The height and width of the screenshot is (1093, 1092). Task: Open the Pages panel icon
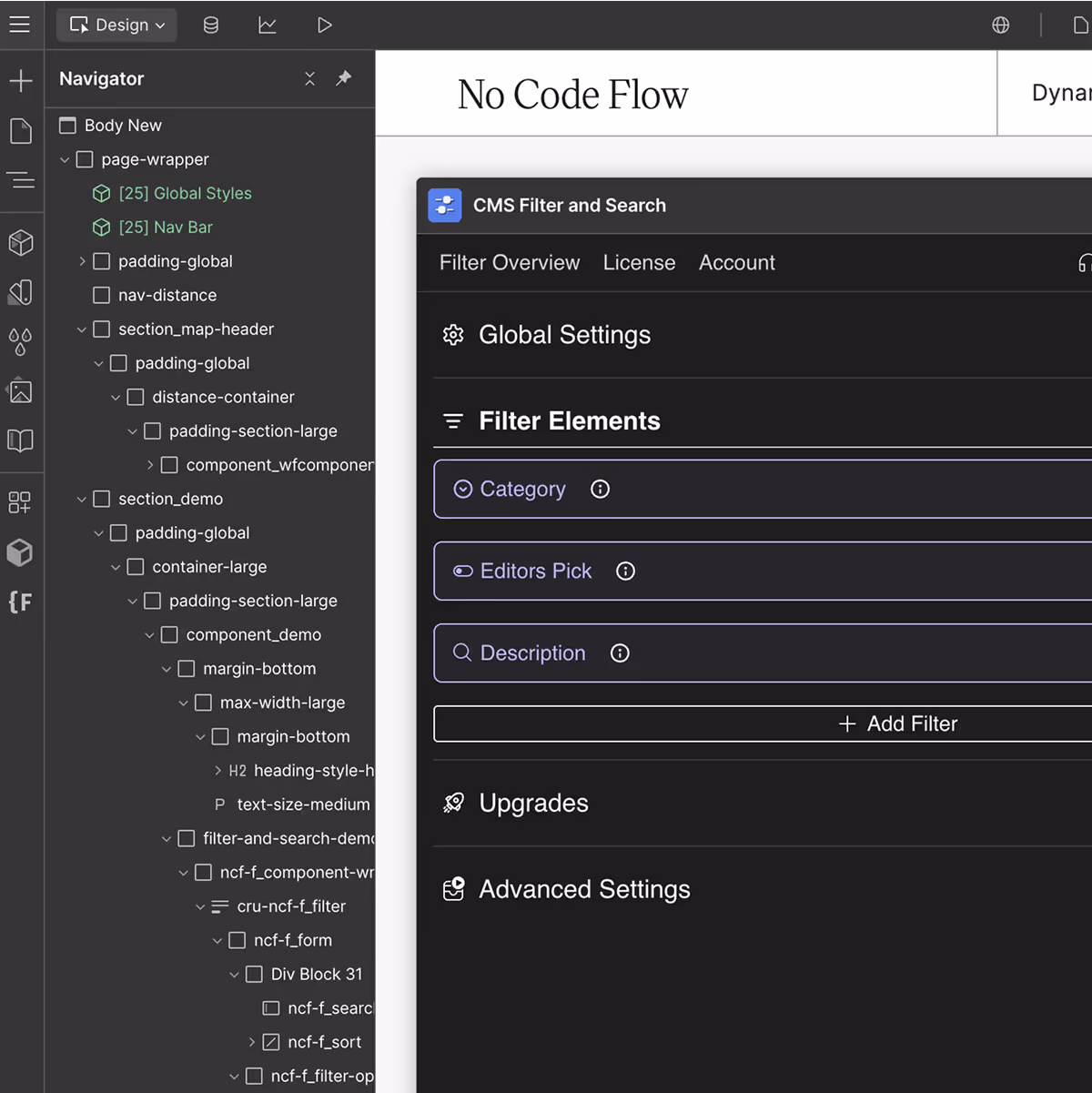21,131
